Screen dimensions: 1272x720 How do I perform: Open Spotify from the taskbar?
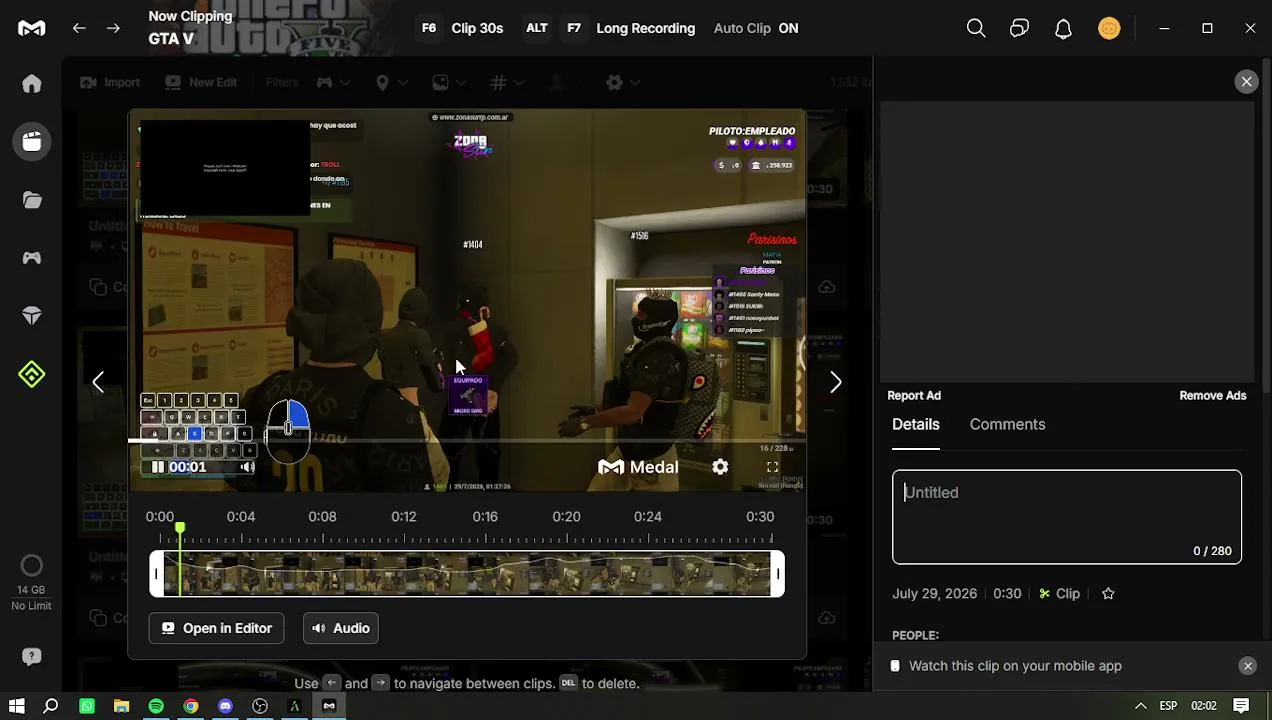156,706
